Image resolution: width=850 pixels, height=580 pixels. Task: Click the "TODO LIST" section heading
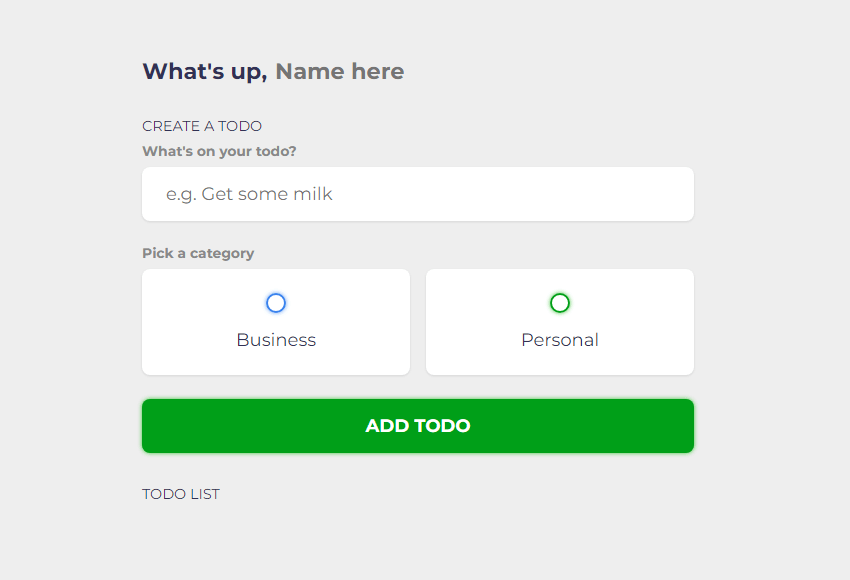pyautogui.click(x=181, y=494)
